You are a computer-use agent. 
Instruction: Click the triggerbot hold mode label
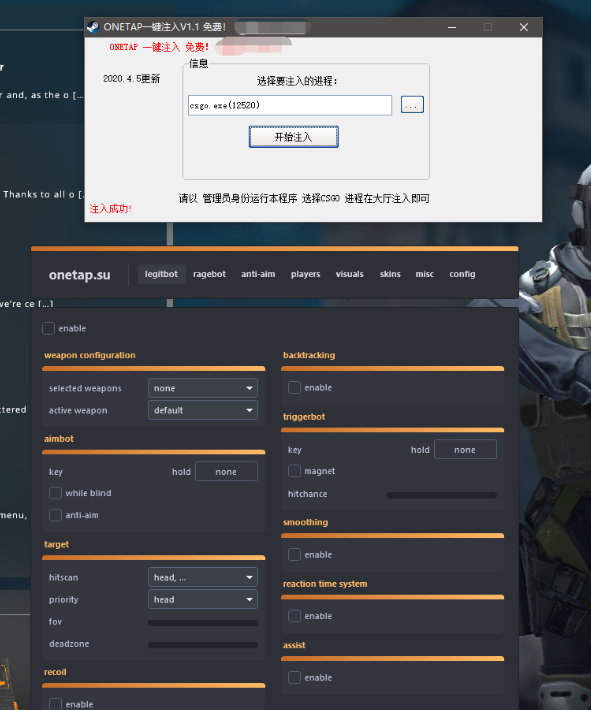tap(420, 450)
